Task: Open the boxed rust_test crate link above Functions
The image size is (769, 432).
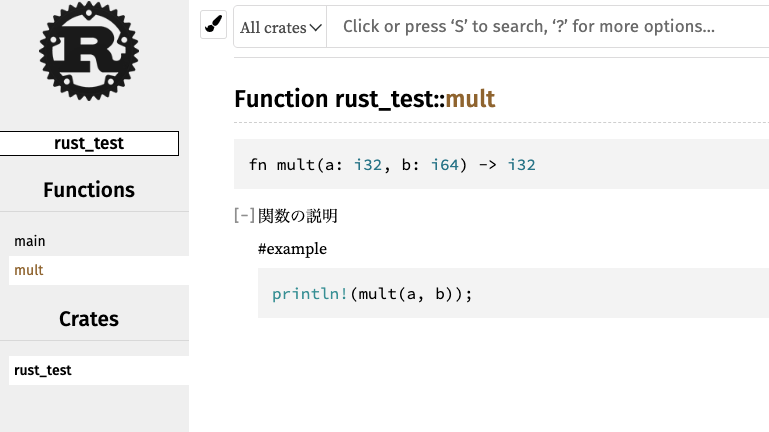Action: 89,143
